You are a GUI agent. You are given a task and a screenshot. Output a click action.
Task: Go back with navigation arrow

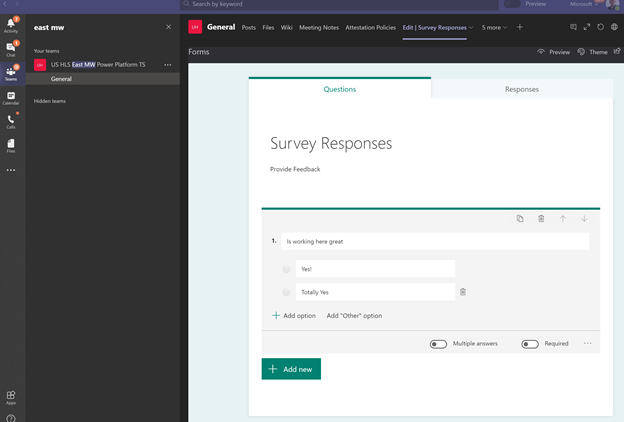click(5, 4)
